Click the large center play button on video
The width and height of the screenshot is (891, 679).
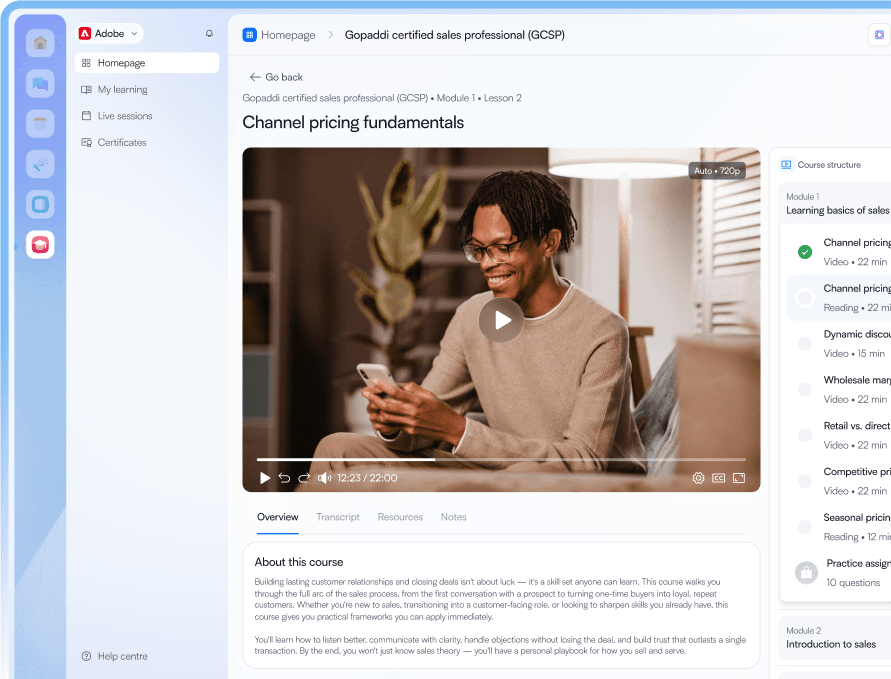[501, 320]
